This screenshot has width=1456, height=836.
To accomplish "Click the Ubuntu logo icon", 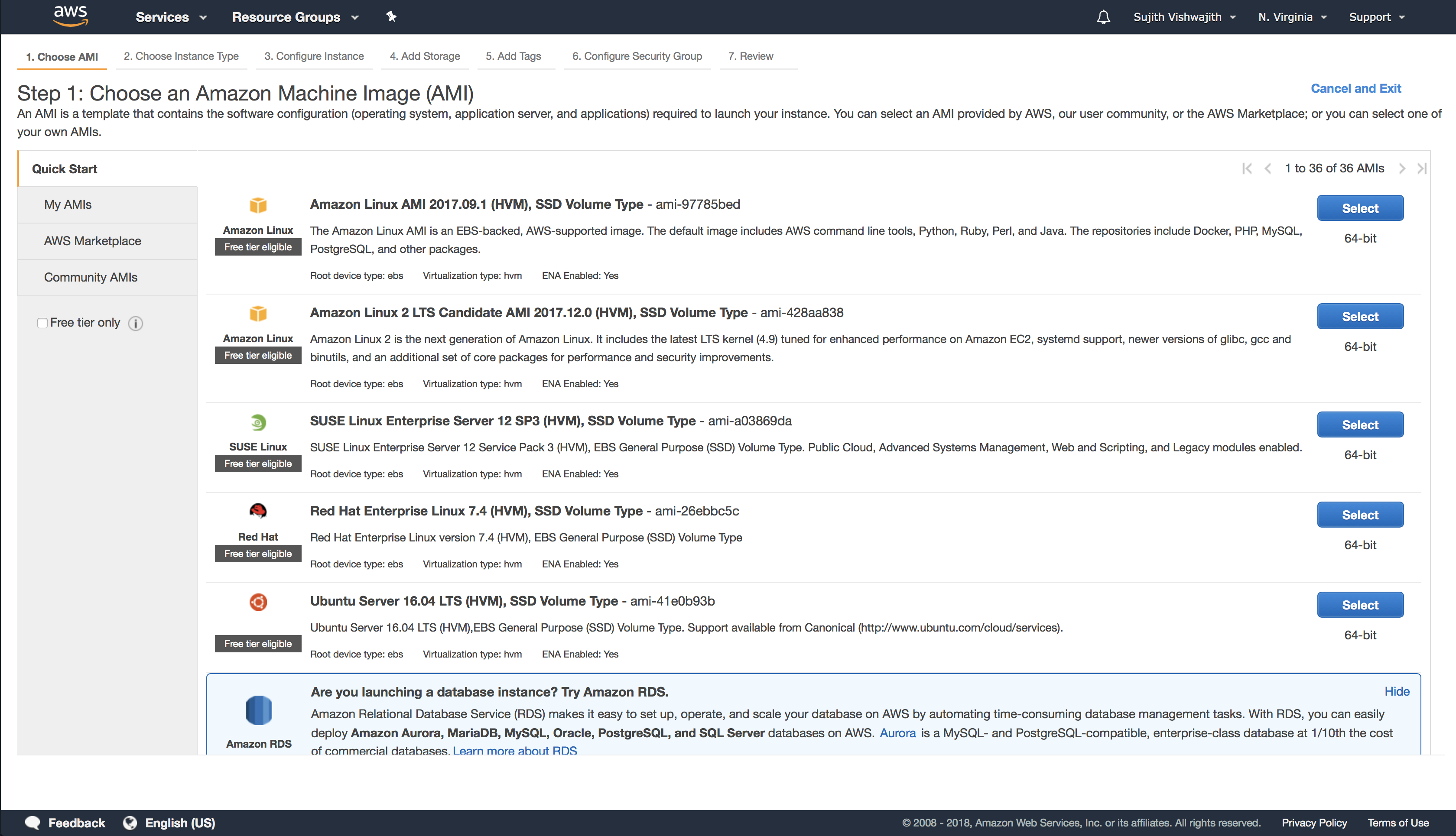I will tap(258, 602).
